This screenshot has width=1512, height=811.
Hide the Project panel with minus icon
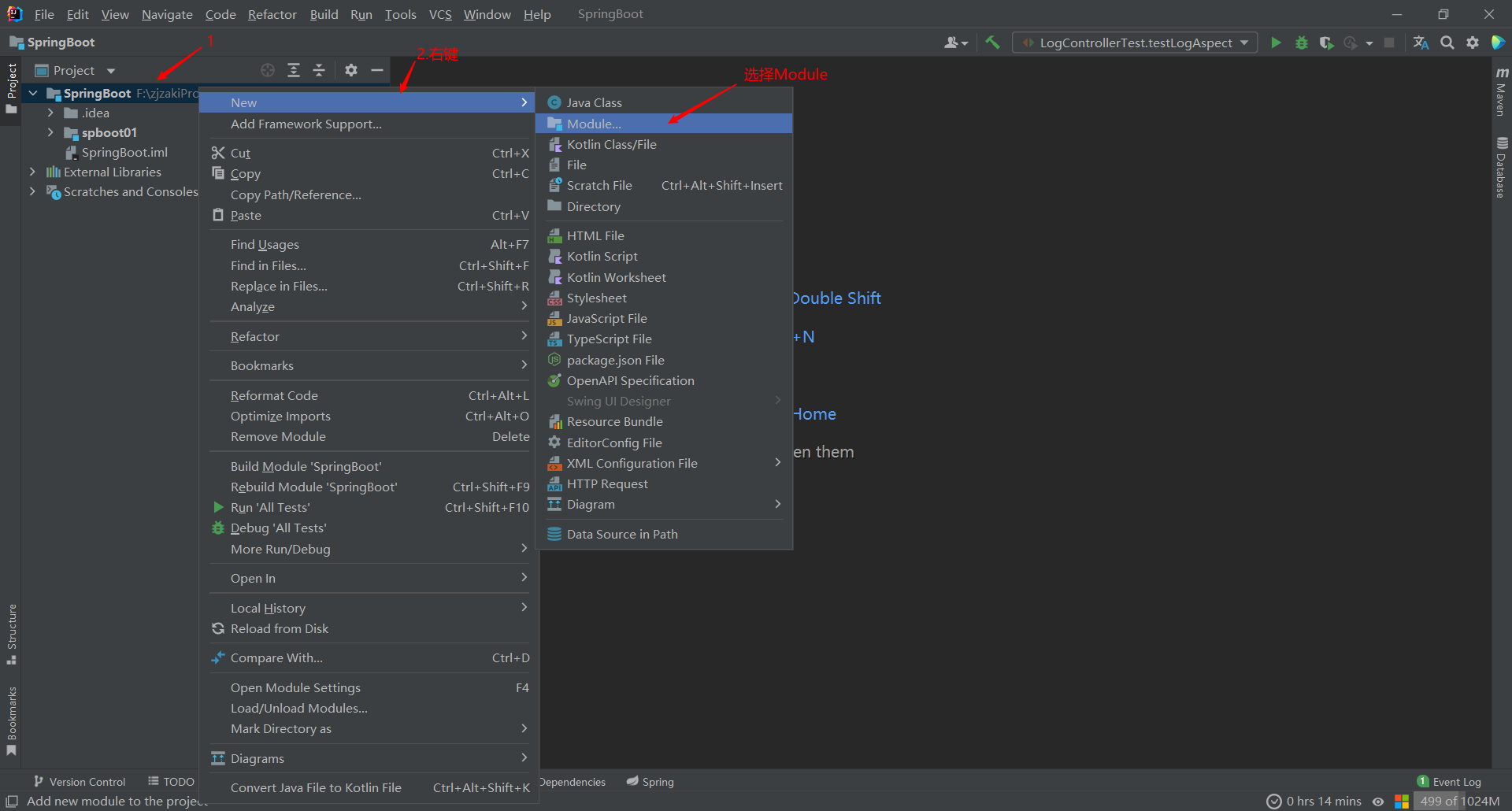coord(377,70)
